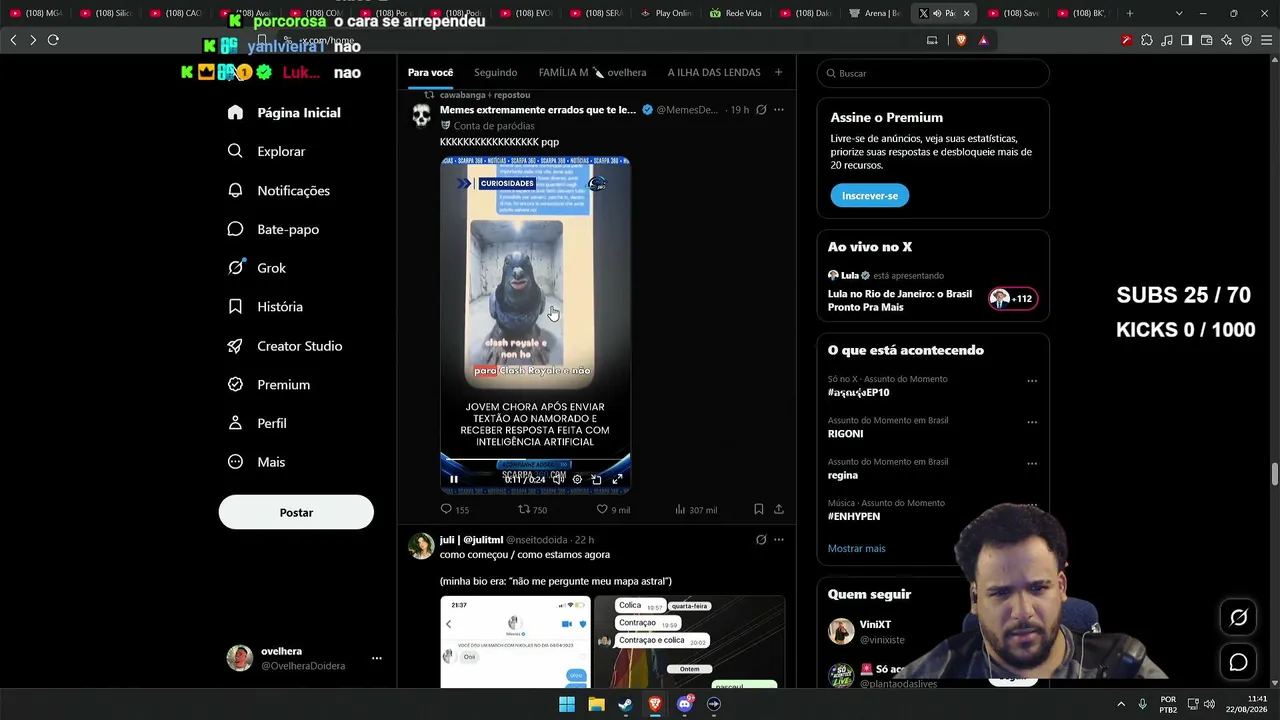The height and width of the screenshot is (720, 1280).
Task: Open Brave Leo AI assistant
Action: (x=1226, y=40)
